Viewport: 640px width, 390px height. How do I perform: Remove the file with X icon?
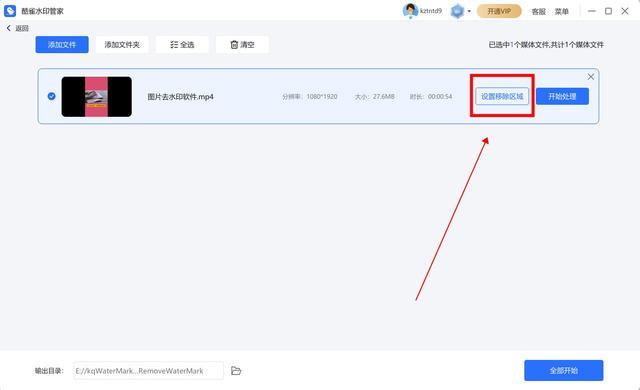point(591,77)
